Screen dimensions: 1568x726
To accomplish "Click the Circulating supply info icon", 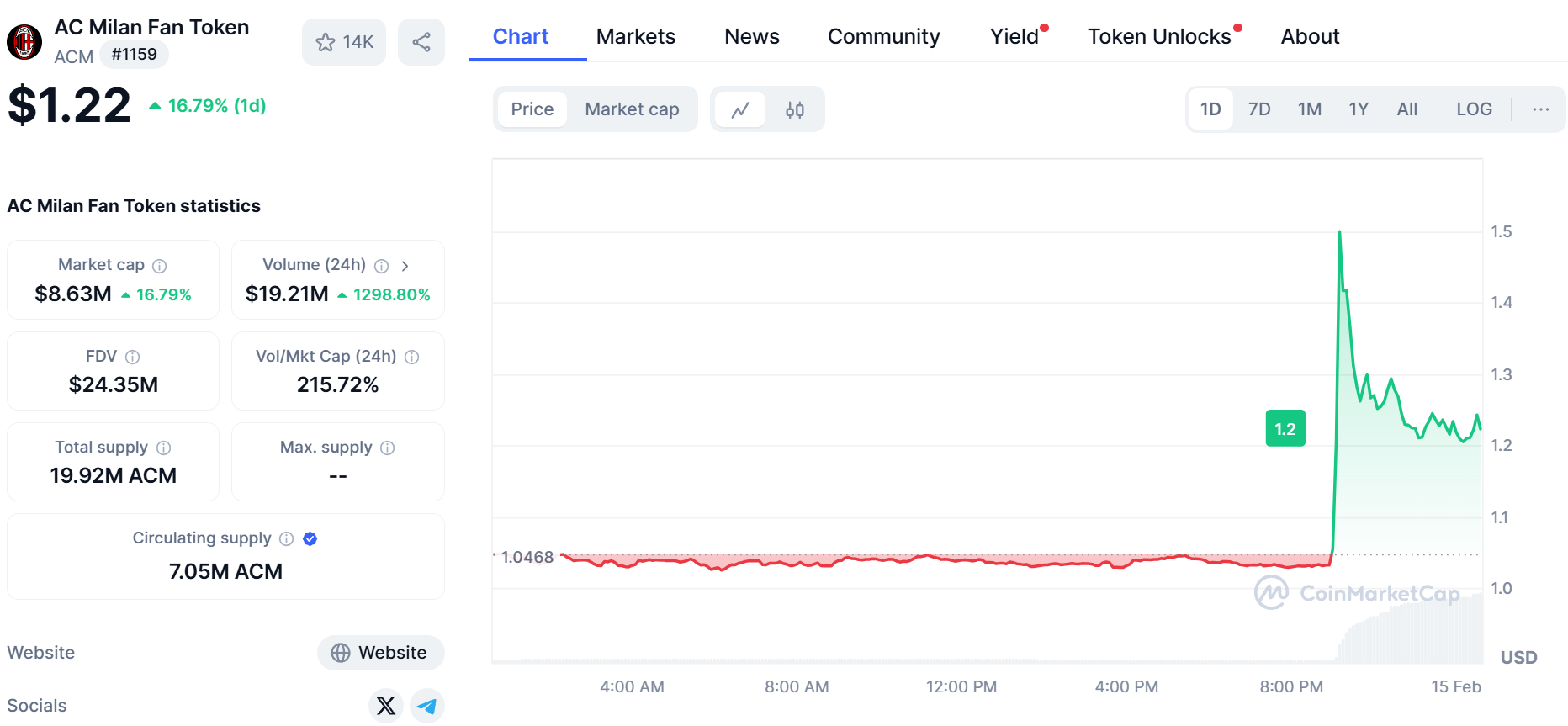I will 286,538.
